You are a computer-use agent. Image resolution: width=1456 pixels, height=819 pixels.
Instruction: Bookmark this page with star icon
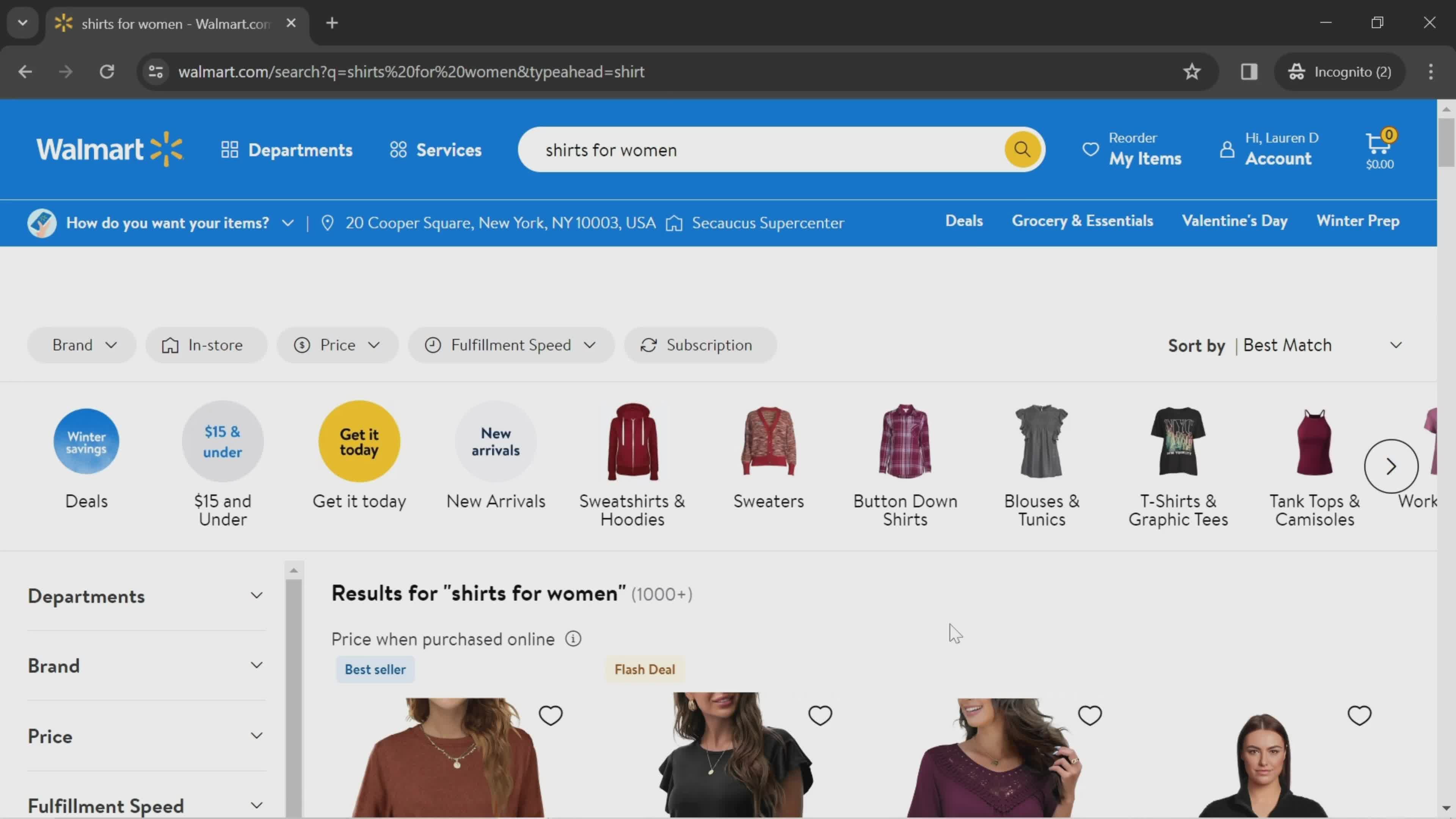(x=1192, y=72)
